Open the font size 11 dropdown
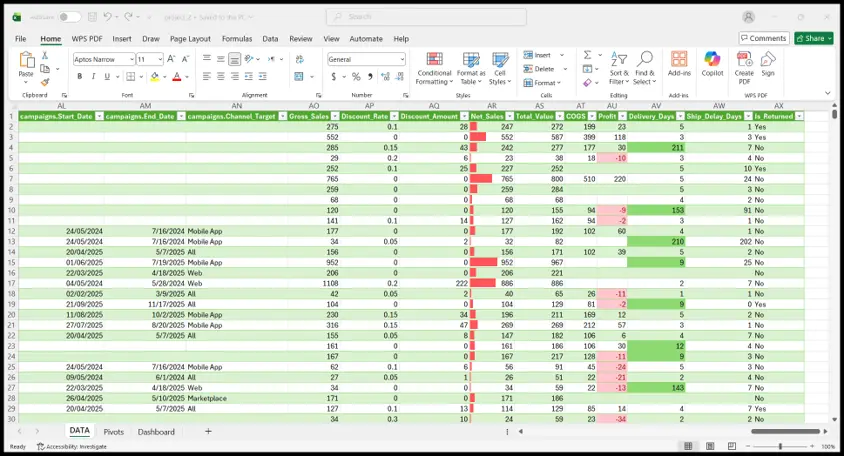844x456 pixels. coord(160,59)
